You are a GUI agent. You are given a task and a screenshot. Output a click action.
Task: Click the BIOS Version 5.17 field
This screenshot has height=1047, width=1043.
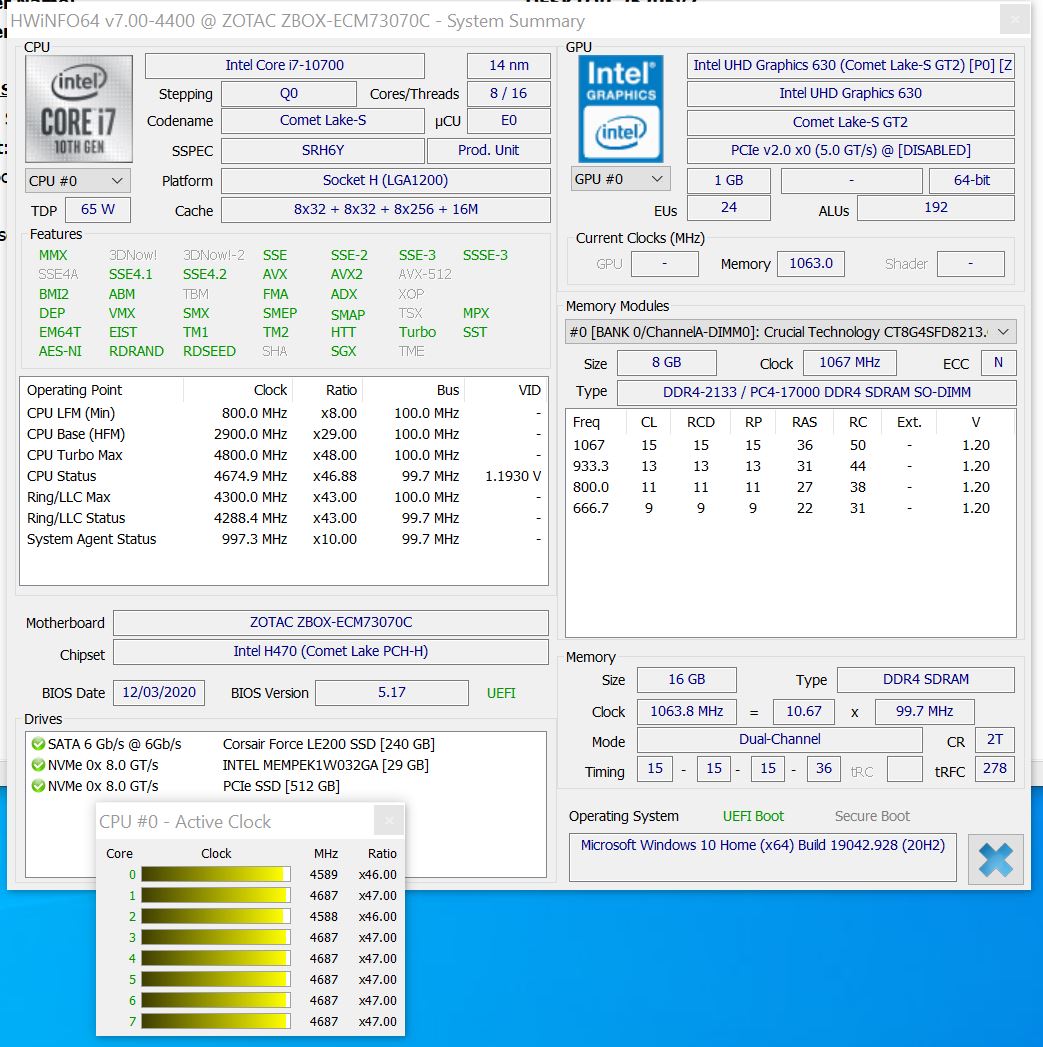tap(391, 692)
